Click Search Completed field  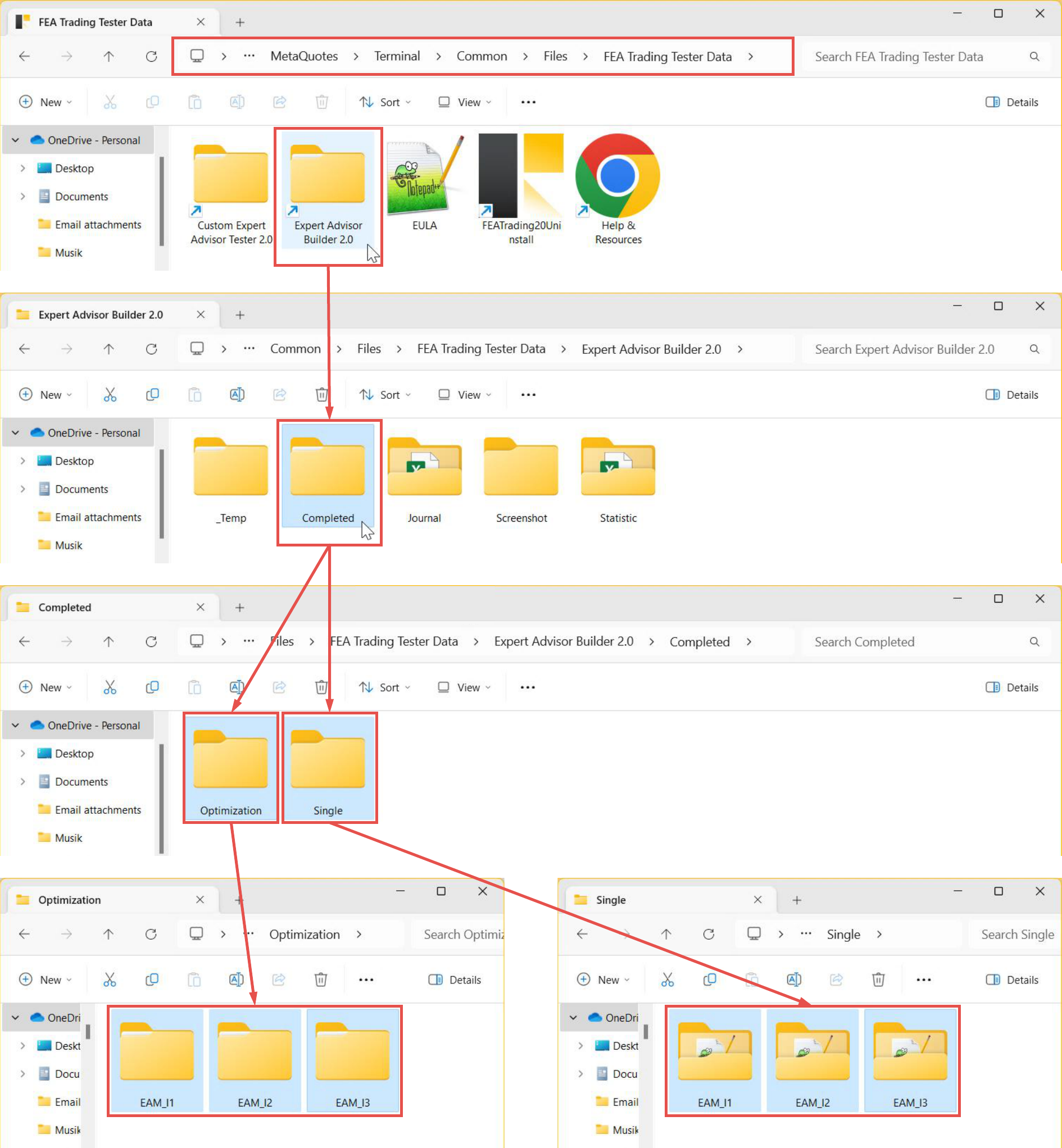(x=927, y=641)
